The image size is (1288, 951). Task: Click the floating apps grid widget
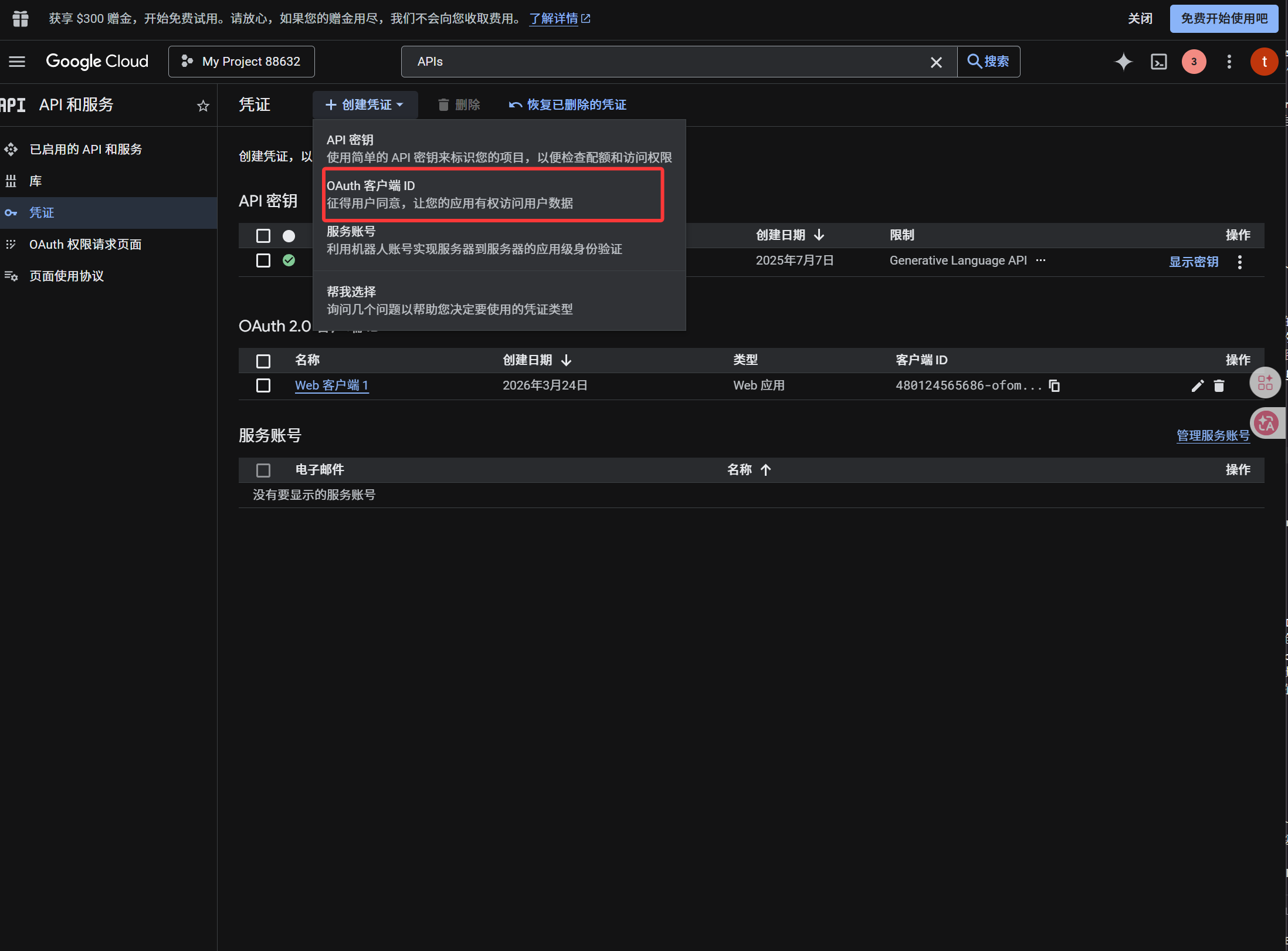coord(1265,383)
